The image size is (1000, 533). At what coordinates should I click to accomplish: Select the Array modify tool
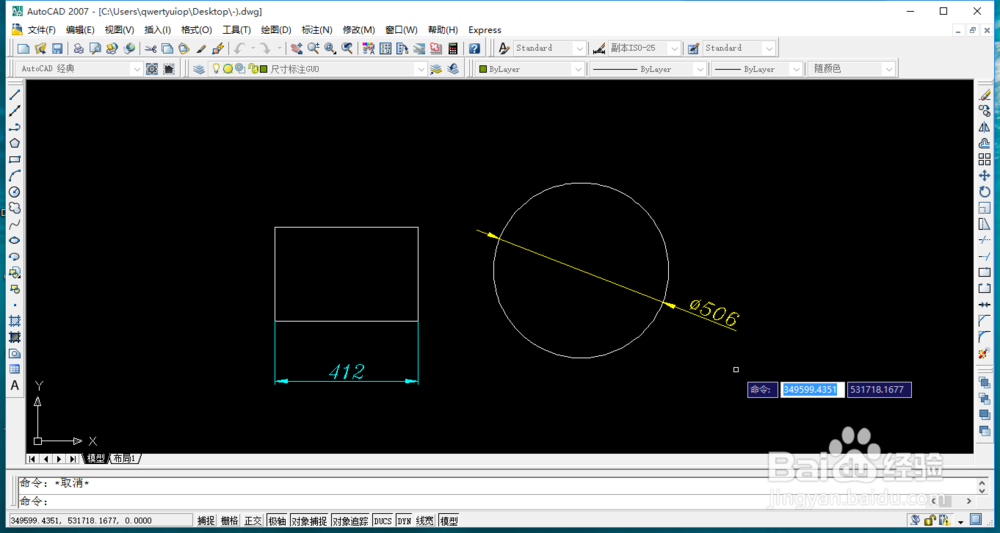click(984, 159)
